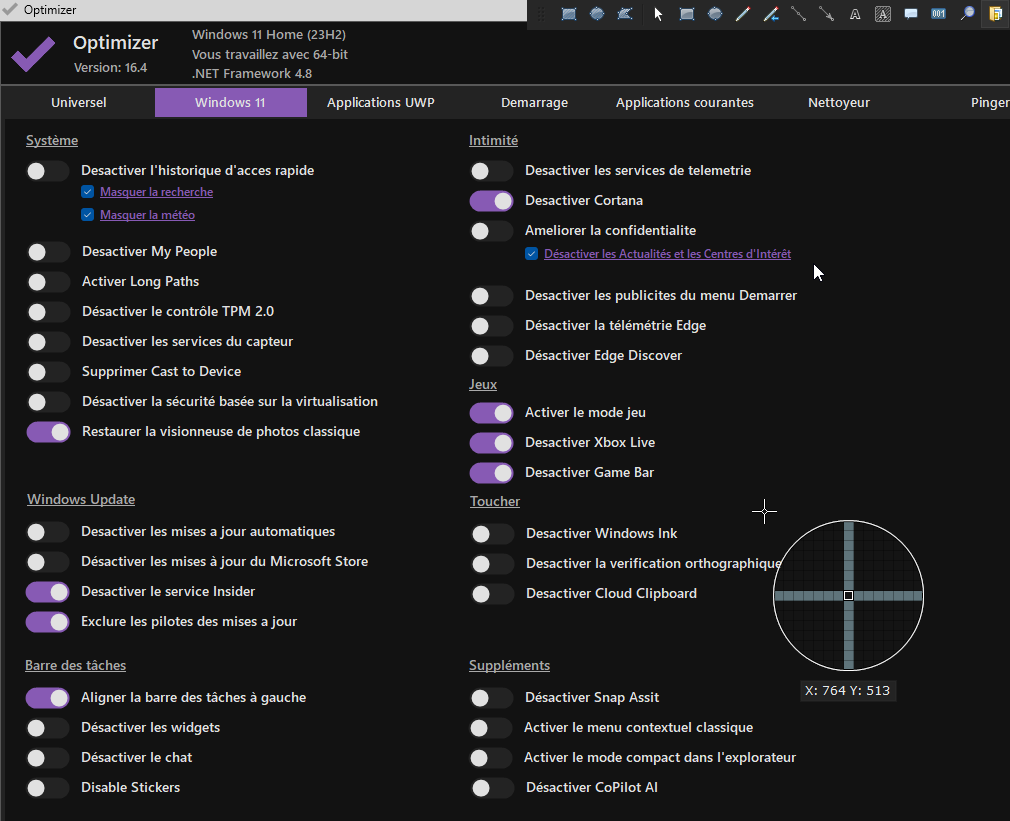Toggle Desactiver Windows Ink
Image resolution: width=1010 pixels, height=821 pixels.
click(x=493, y=534)
